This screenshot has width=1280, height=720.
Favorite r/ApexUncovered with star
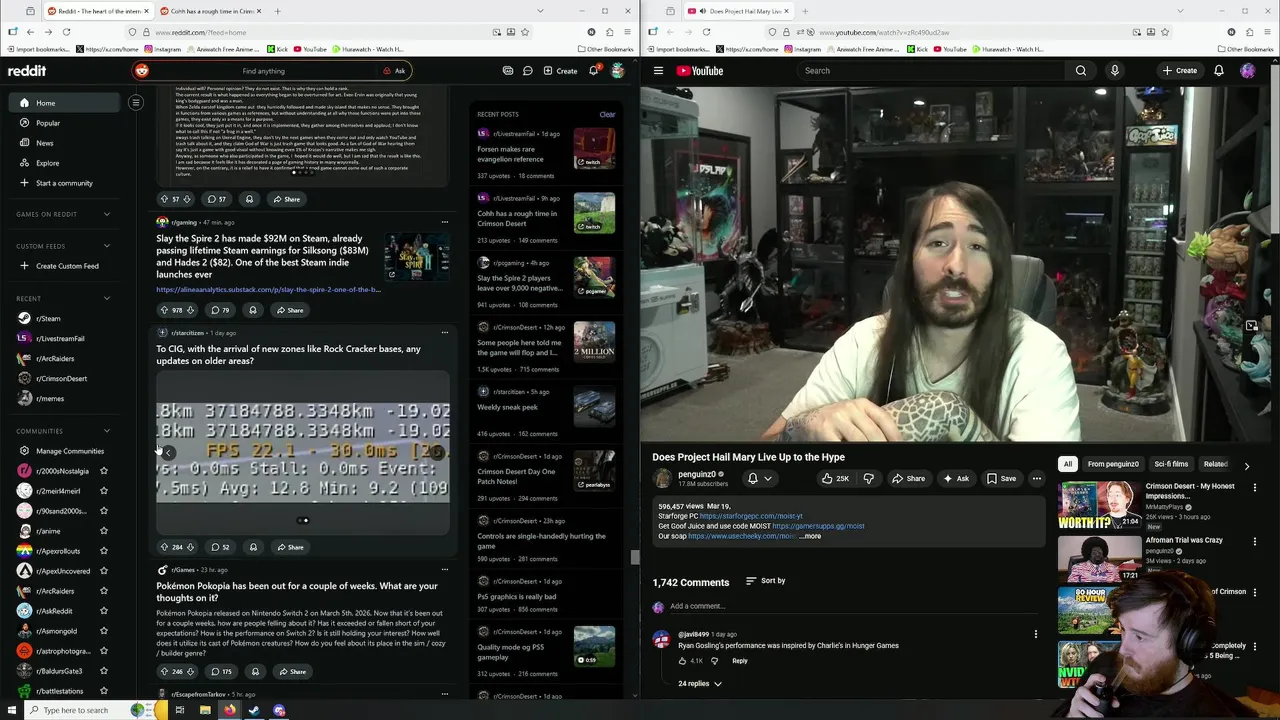103,571
